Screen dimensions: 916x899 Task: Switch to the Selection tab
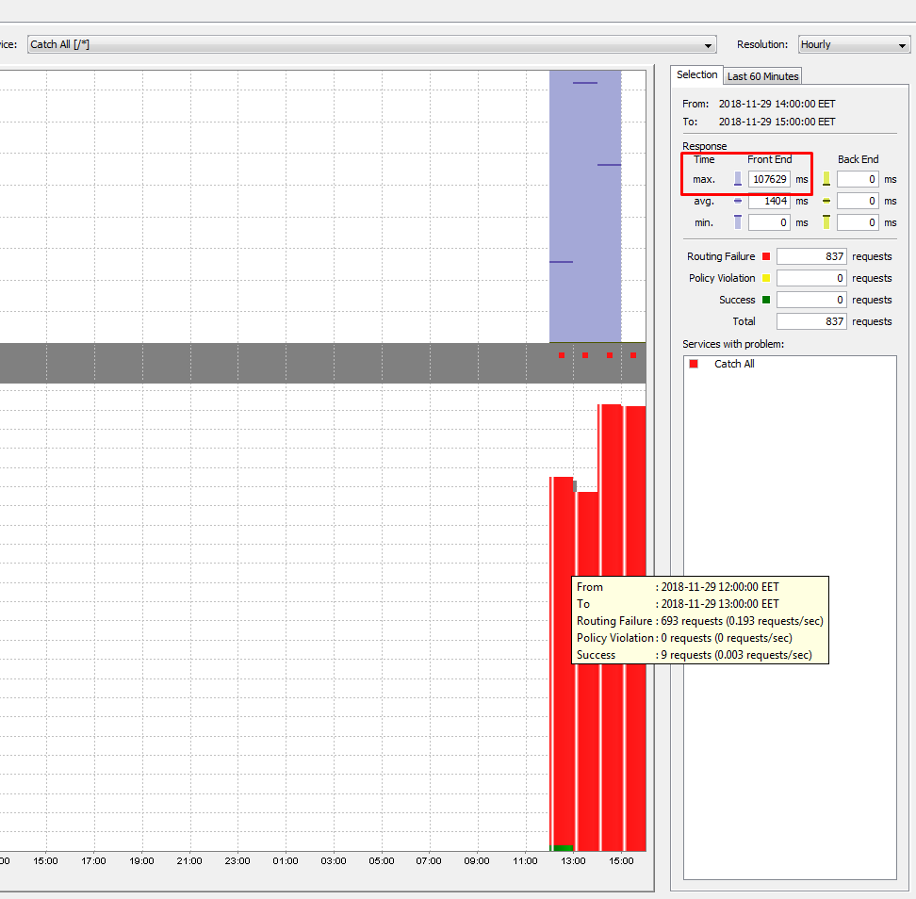click(696, 75)
